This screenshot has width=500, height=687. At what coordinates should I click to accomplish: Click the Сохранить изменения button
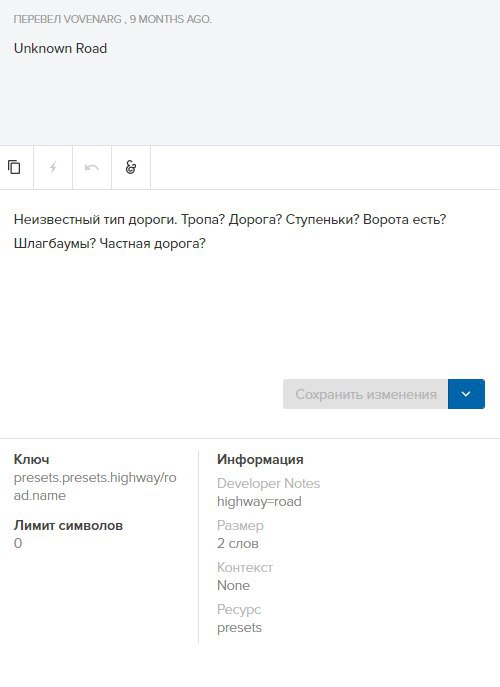(x=365, y=394)
